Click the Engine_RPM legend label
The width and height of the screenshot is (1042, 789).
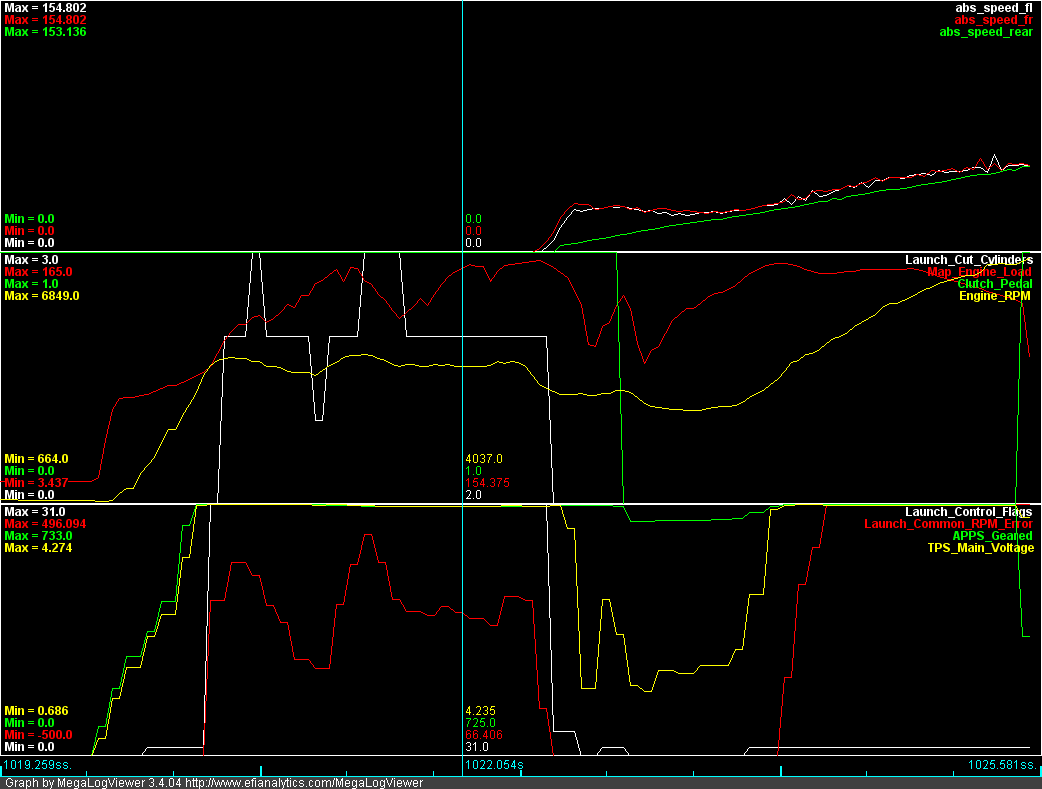pyautogui.click(x=996, y=296)
